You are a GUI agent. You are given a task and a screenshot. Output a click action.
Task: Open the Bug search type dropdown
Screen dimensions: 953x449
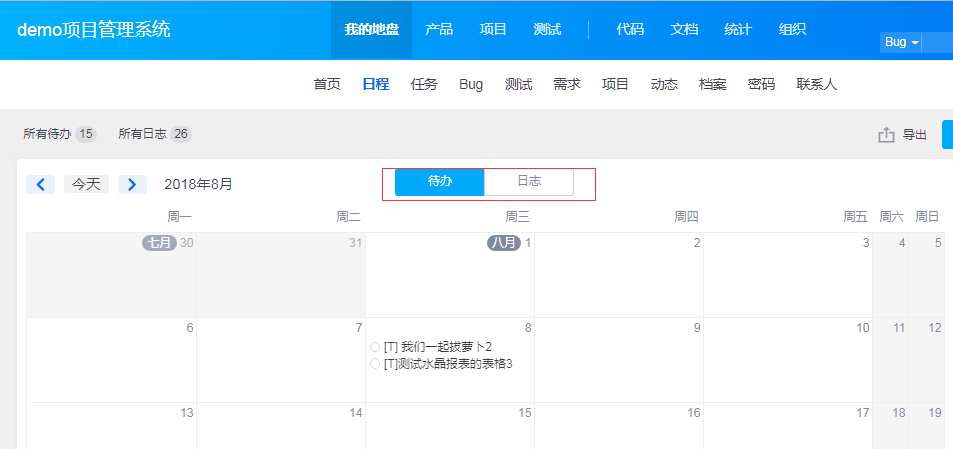coord(901,43)
